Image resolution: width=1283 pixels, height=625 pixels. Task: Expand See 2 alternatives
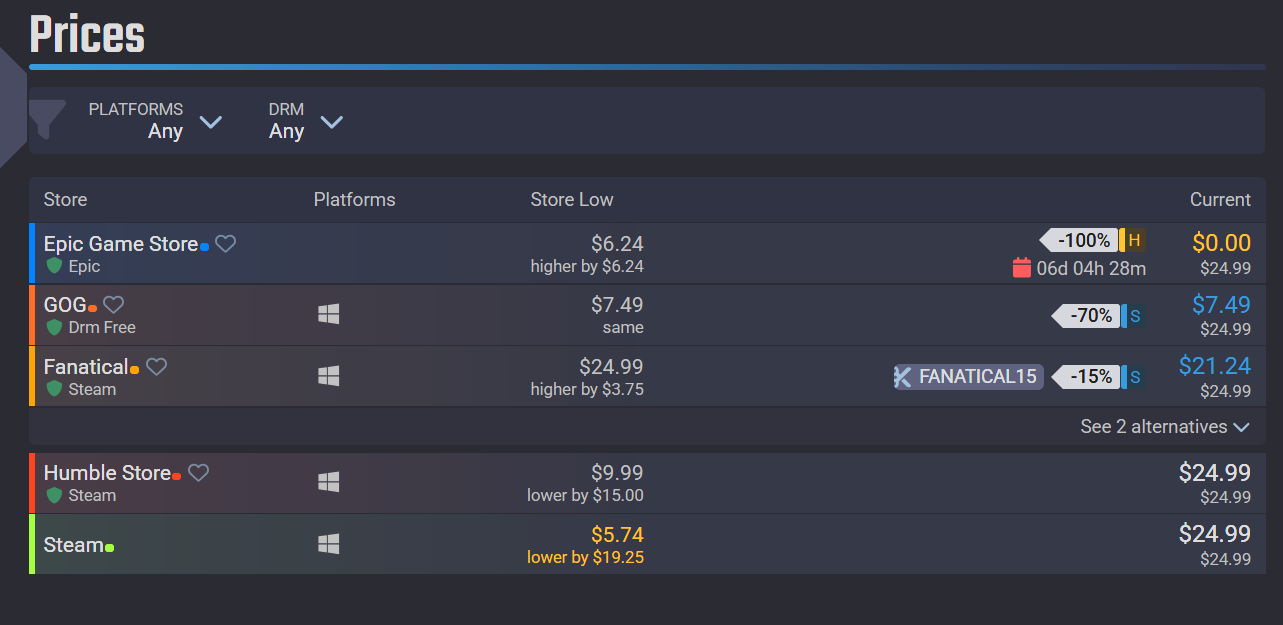click(x=1165, y=427)
